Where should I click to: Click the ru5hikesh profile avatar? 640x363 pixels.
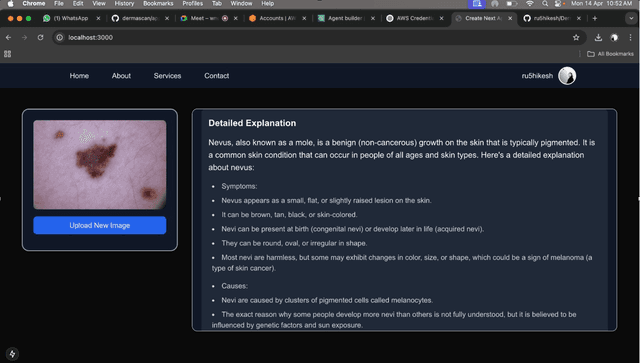coord(567,76)
